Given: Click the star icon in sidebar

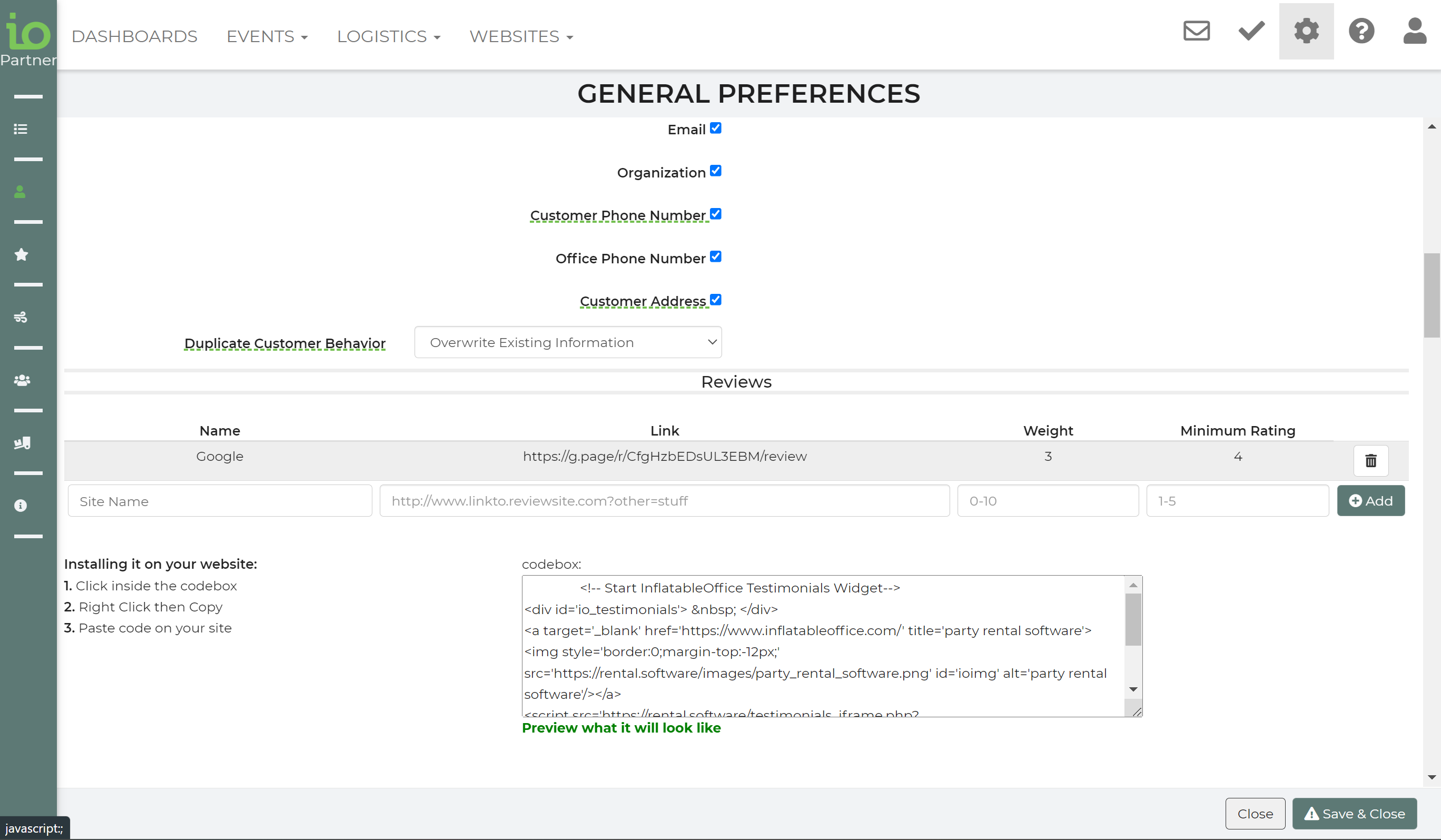Looking at the screenshot, I should 21,254.
